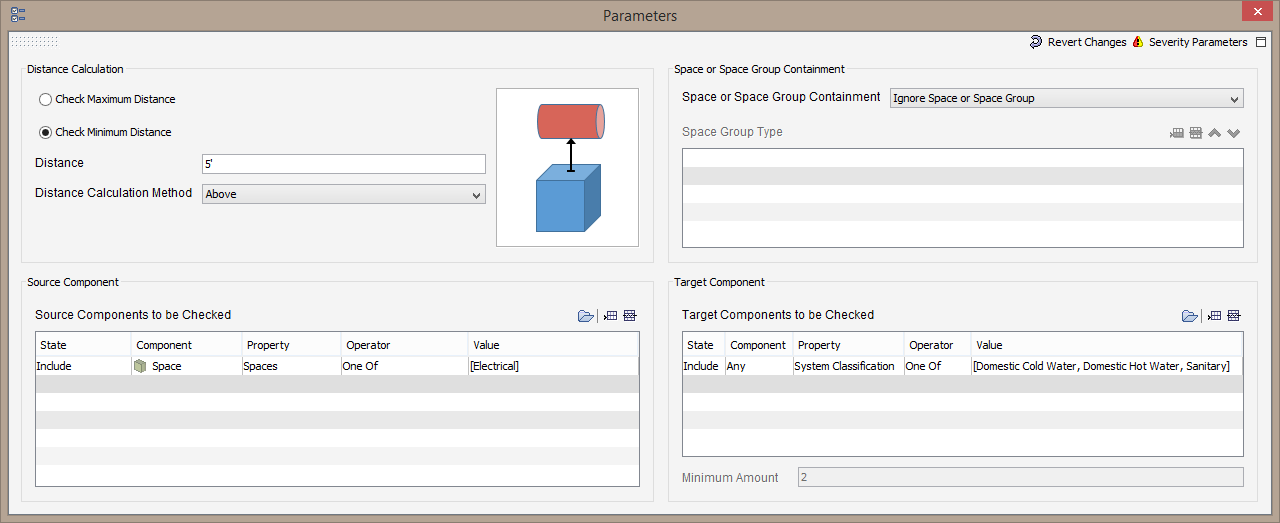Viewport: 1280px width, 523px height.
Task: Insert row icon for Source Components table
Action: [611, 316]
